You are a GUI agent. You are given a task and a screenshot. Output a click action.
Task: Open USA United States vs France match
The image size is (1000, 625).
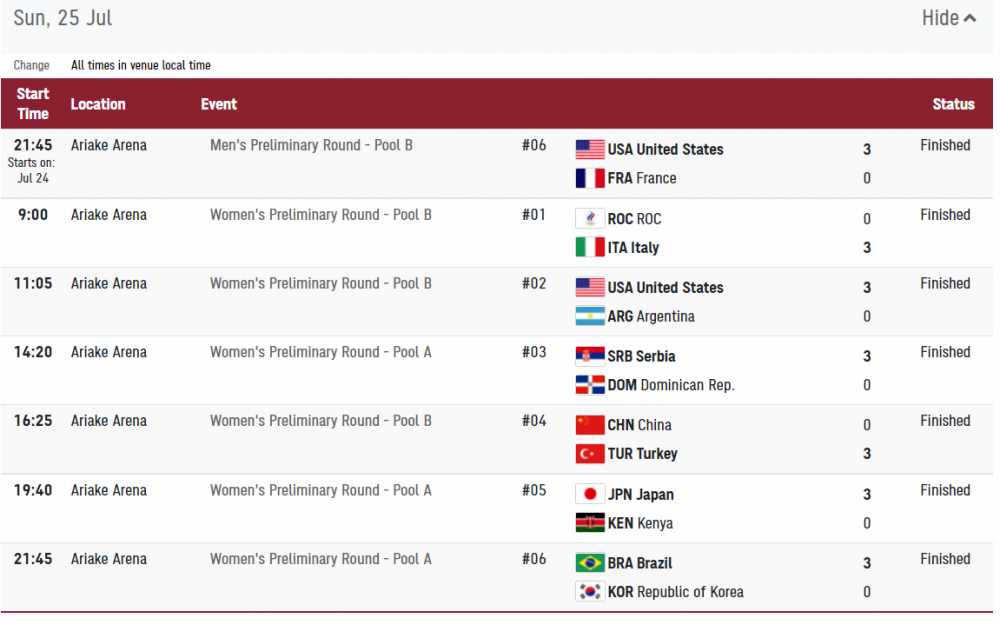coord(311,146)
